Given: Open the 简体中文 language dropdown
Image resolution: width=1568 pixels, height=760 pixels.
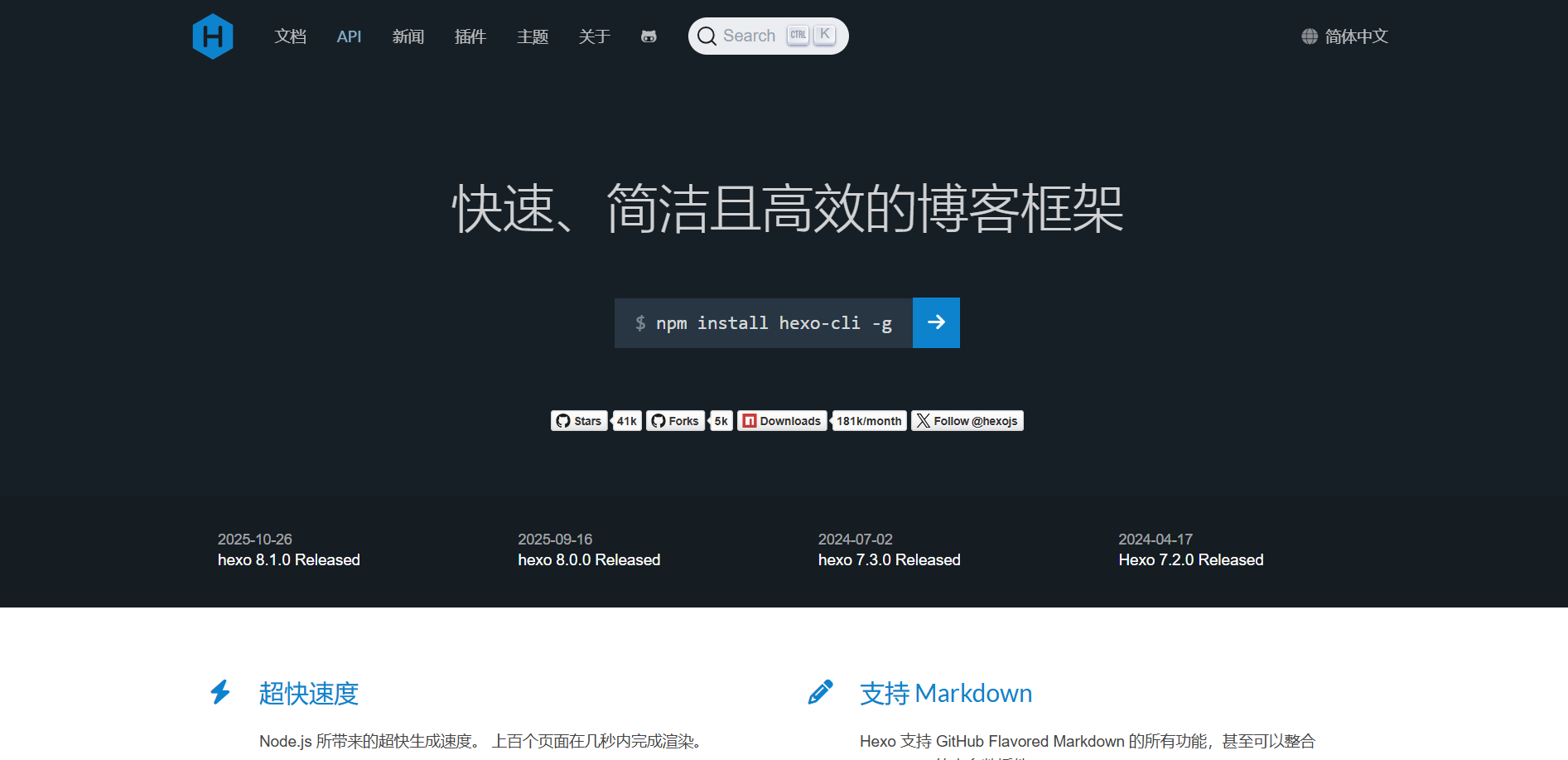Looking at the screenshot, I should (1356, 36).
